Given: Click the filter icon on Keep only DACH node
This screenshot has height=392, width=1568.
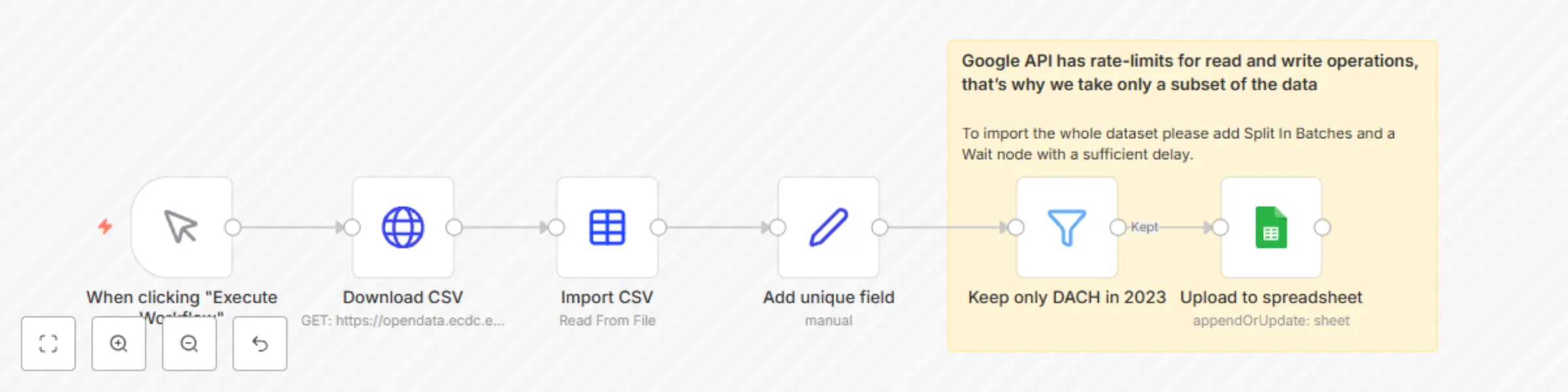Looking at the screenshot, I should pyautogui.click(x=1066, y=227).
